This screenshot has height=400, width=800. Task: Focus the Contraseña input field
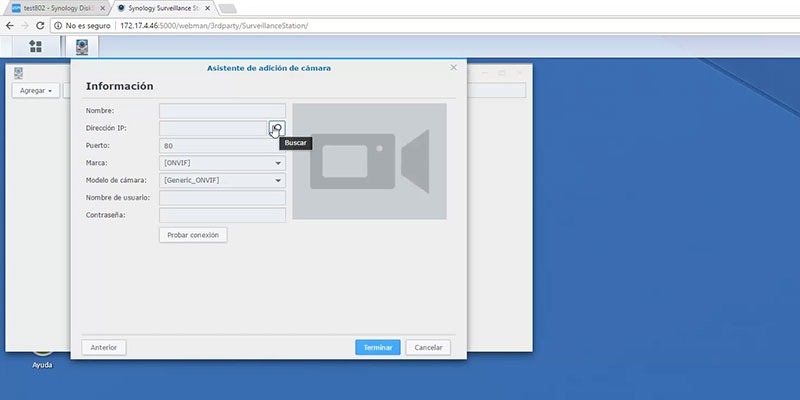(x=222, y=215)
